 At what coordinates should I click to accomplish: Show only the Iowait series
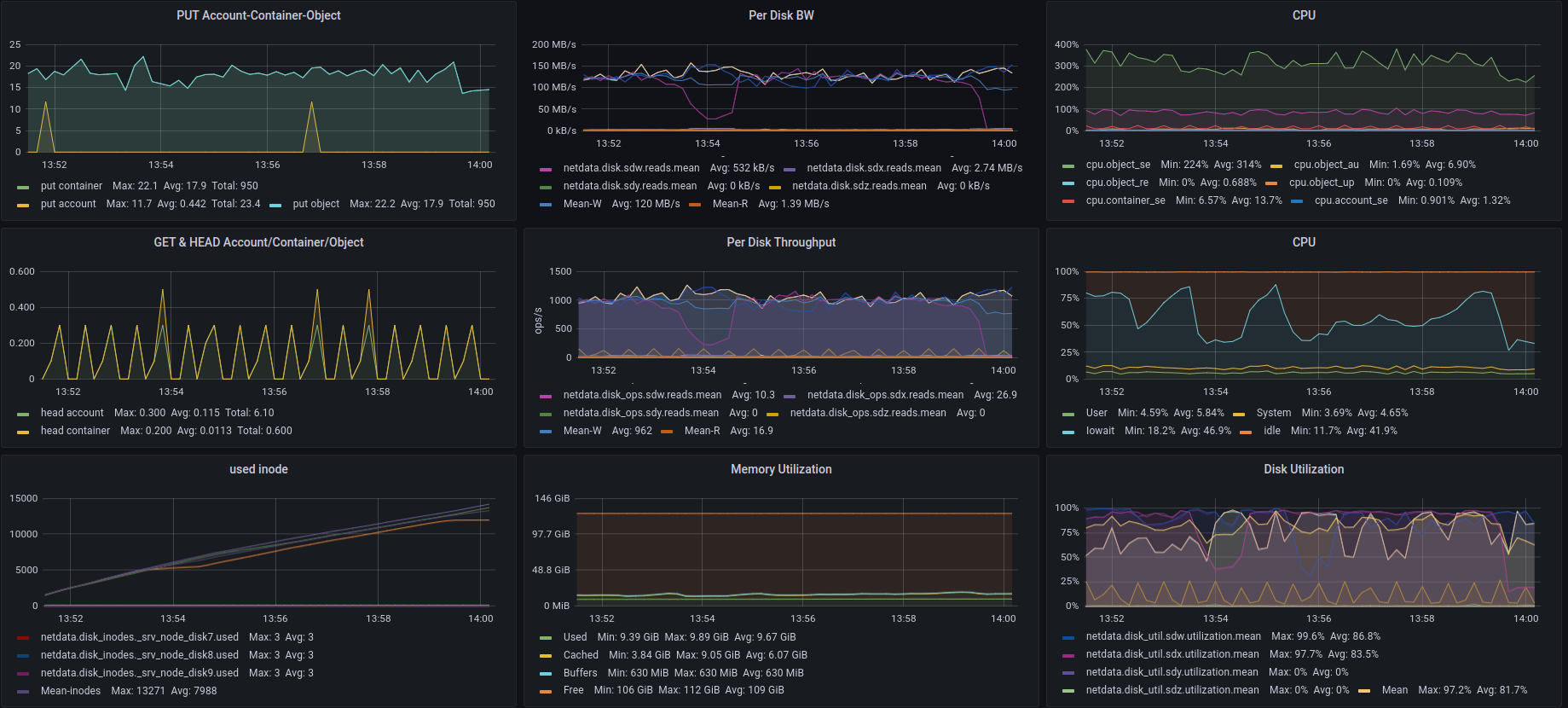(1100, 431)
